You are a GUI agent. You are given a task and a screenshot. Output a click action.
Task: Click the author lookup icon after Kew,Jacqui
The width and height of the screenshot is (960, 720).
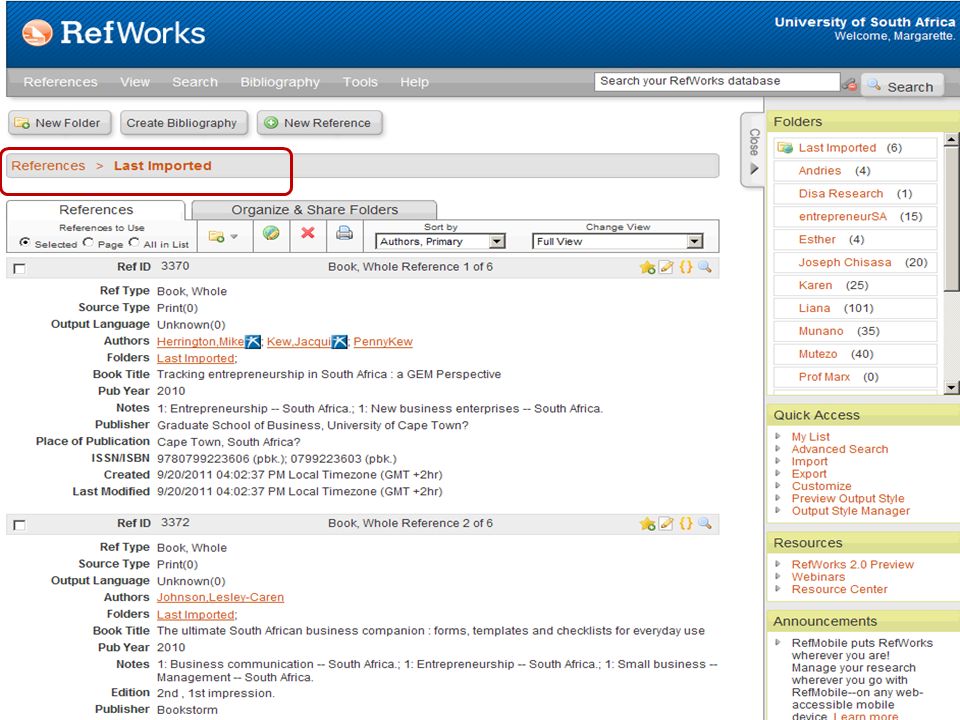pyautogui.click(x=340, y=342)
